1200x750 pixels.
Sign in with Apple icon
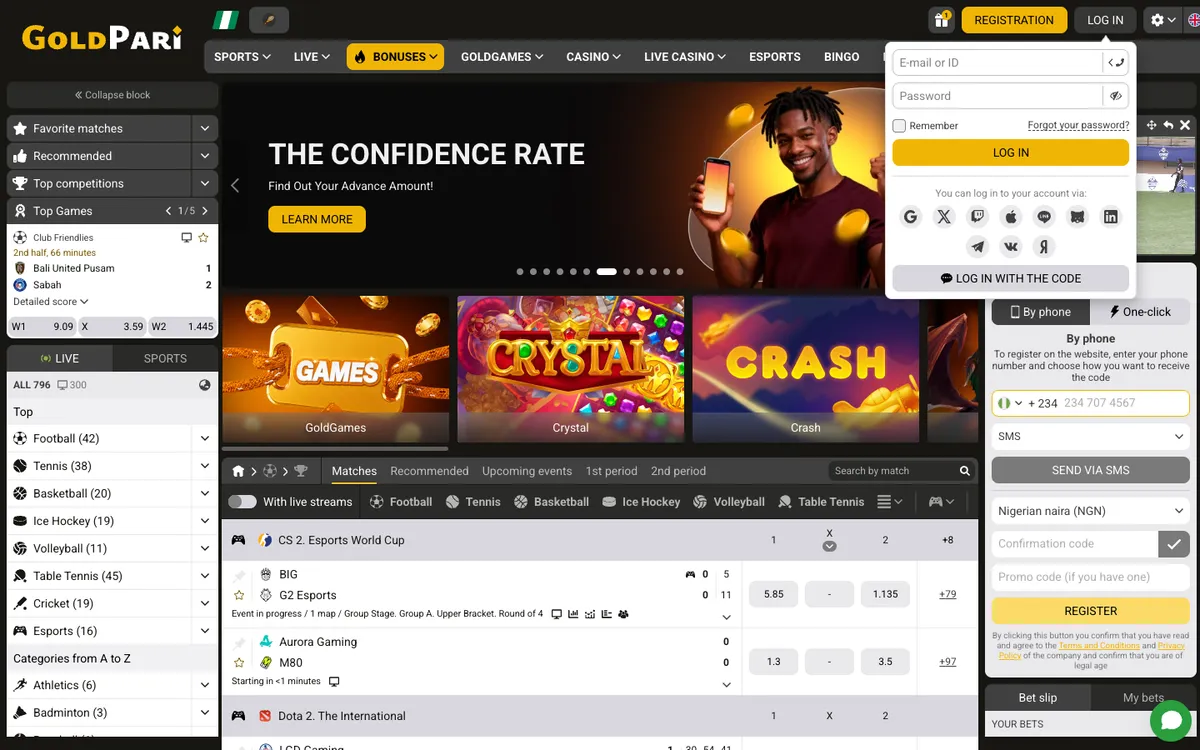[x=1011, y=217]
